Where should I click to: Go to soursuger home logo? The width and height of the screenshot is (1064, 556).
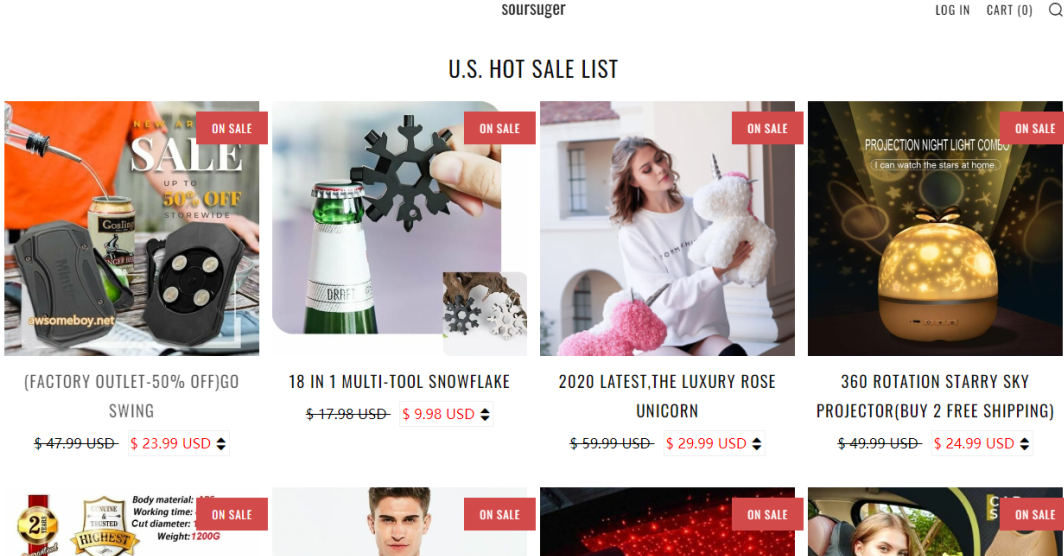coord(533,10)
